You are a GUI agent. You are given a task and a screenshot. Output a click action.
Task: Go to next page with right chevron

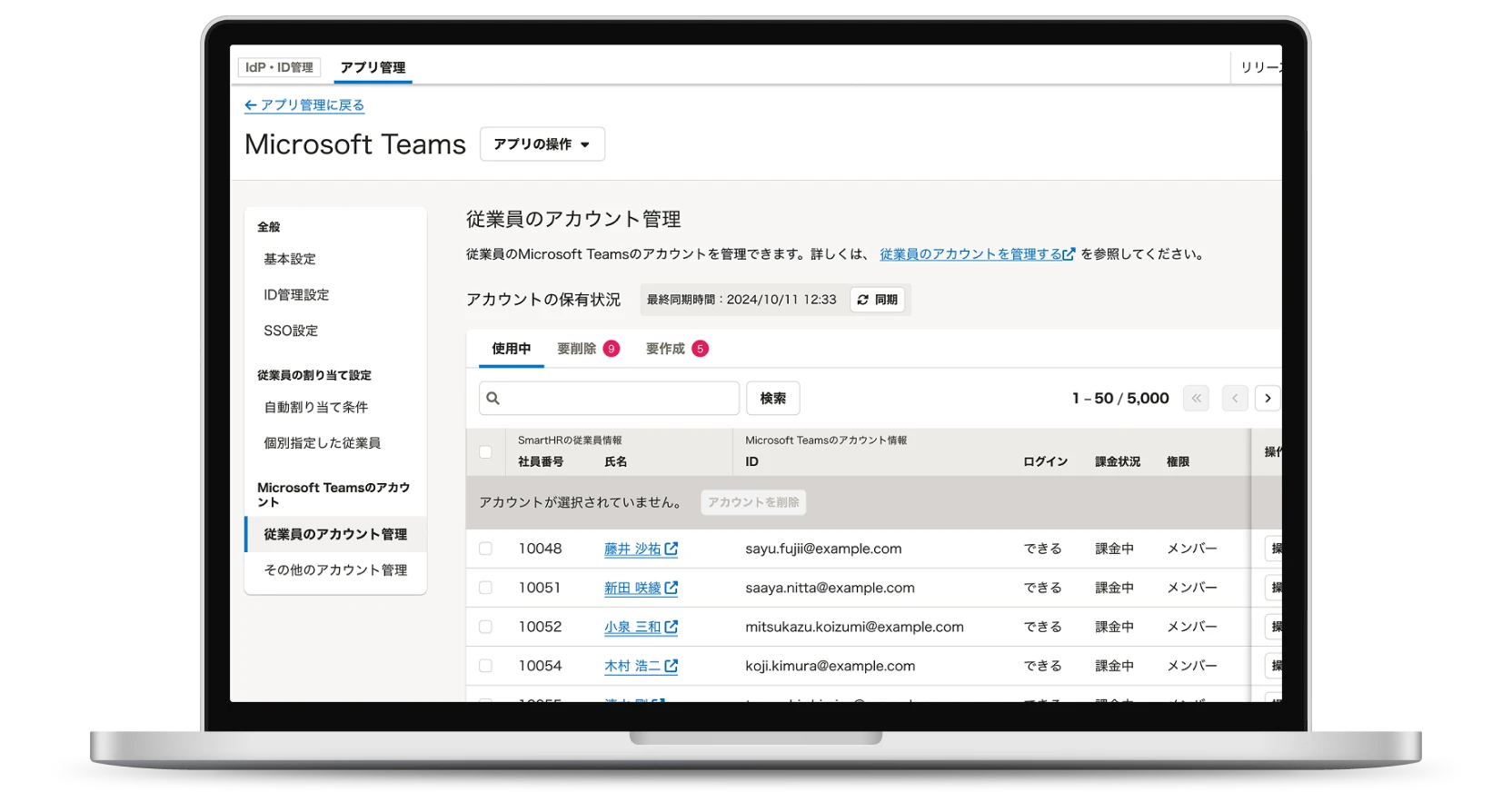[1268, 399]
